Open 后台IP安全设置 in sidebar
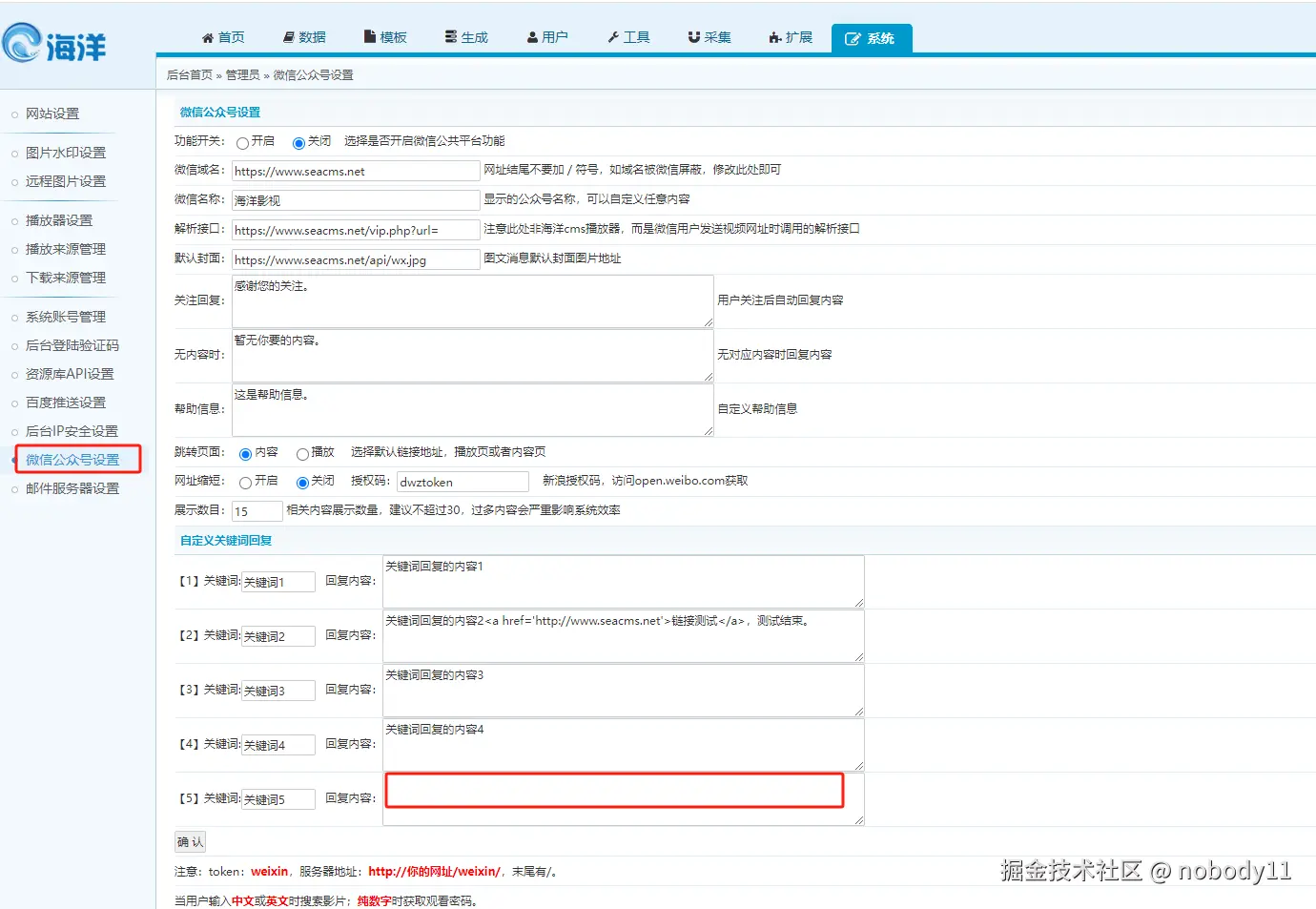 pos(72,431)
